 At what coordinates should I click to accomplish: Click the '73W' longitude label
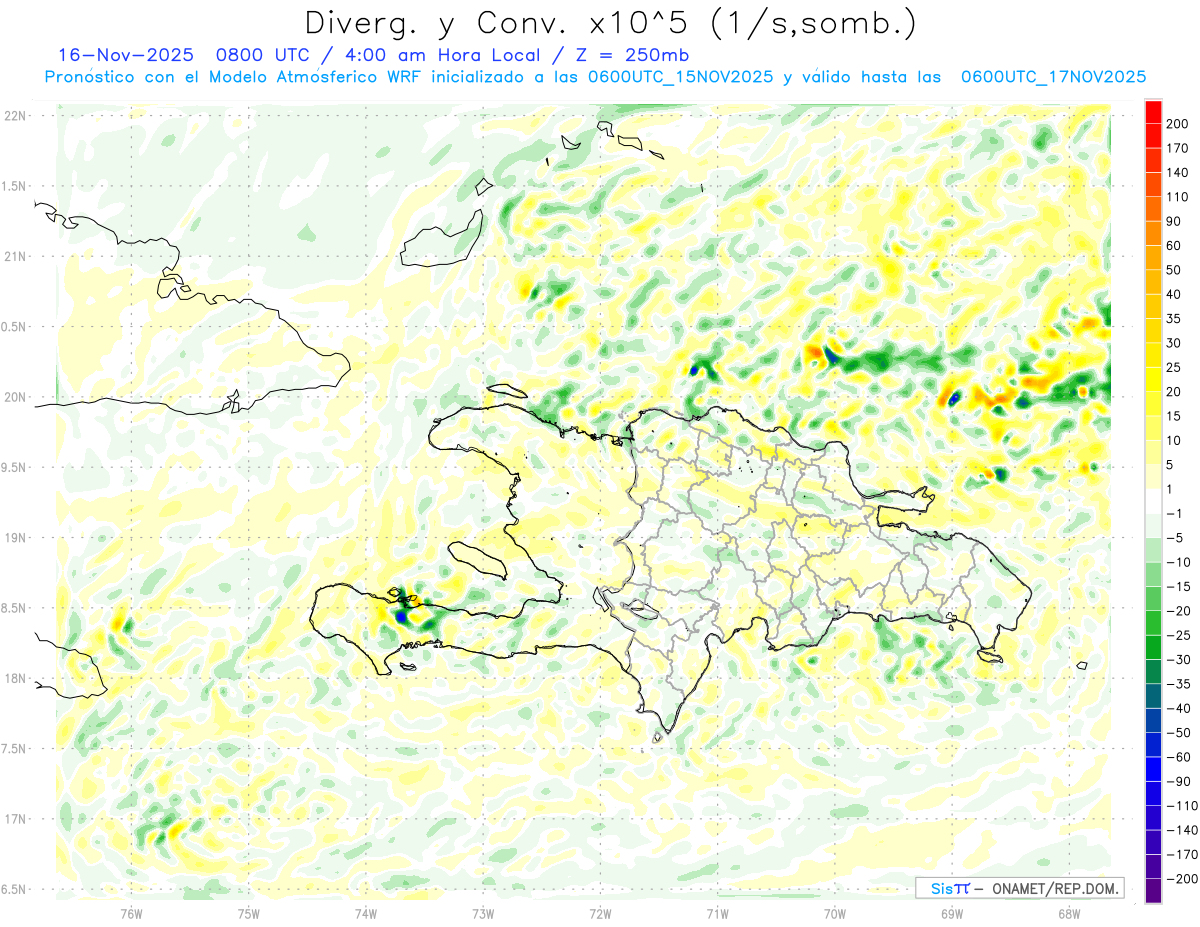click(483, 914)
